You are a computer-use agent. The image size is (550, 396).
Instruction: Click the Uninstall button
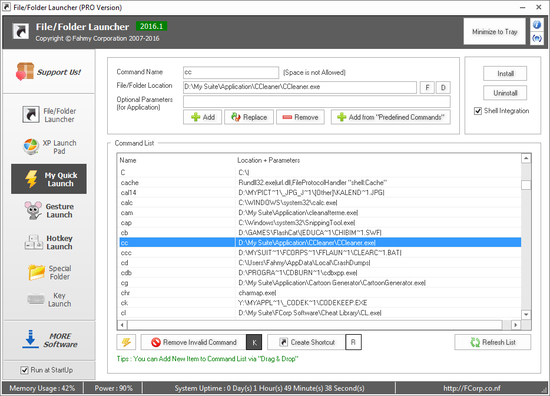pyautogui.click(x=505, y=93)
